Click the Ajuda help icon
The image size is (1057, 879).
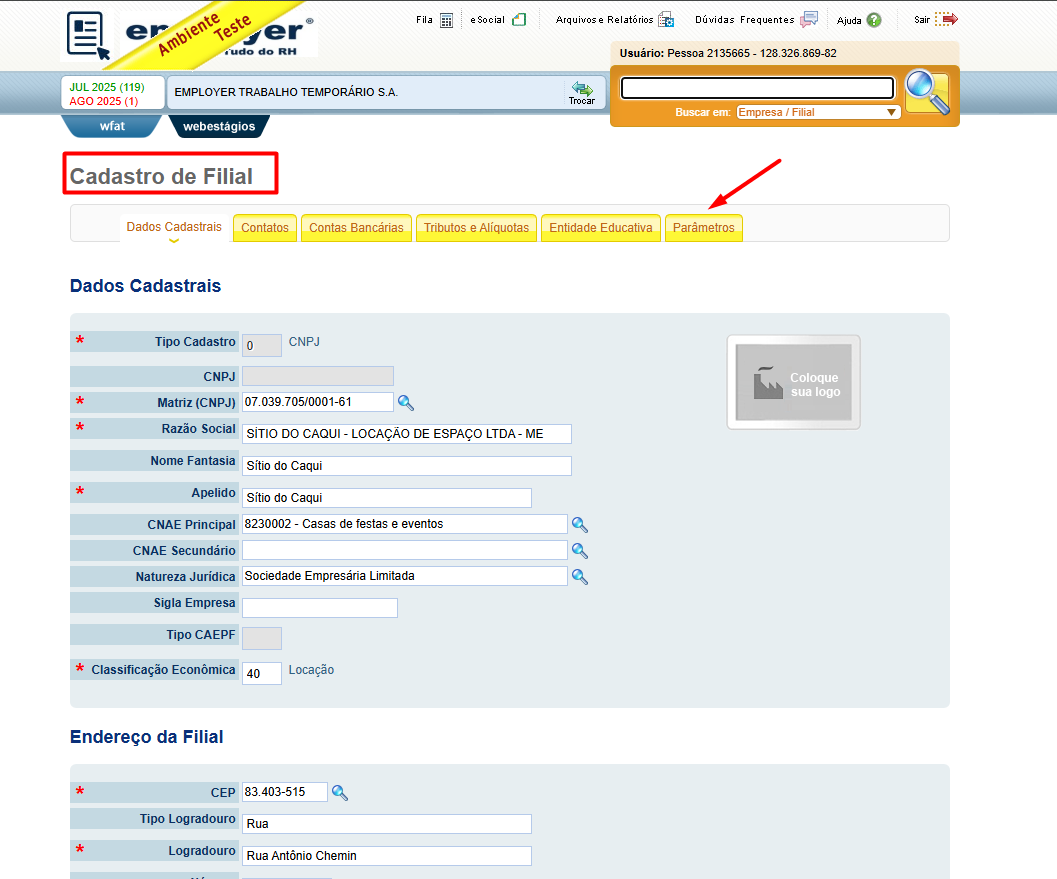tap(874, 20)
